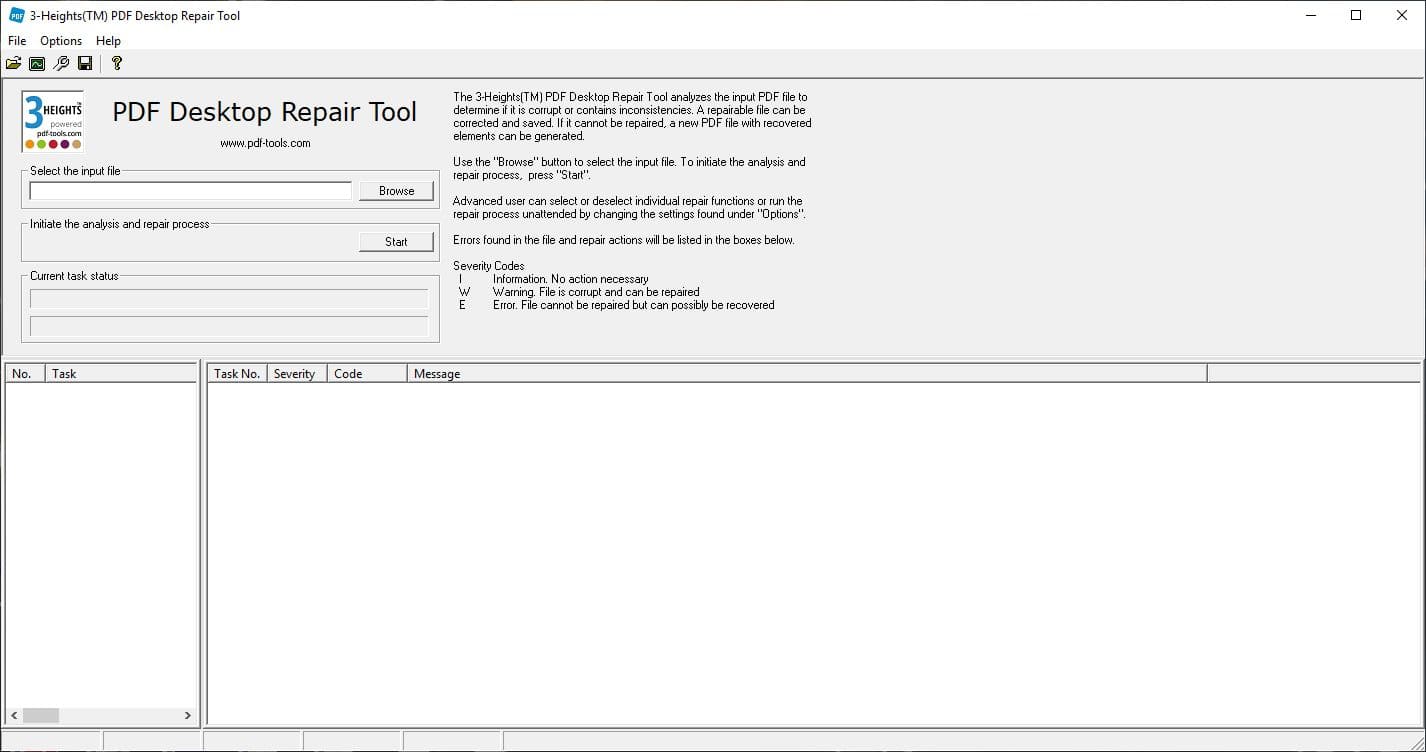
Task: Click the Start button
Action: [396, 242]
